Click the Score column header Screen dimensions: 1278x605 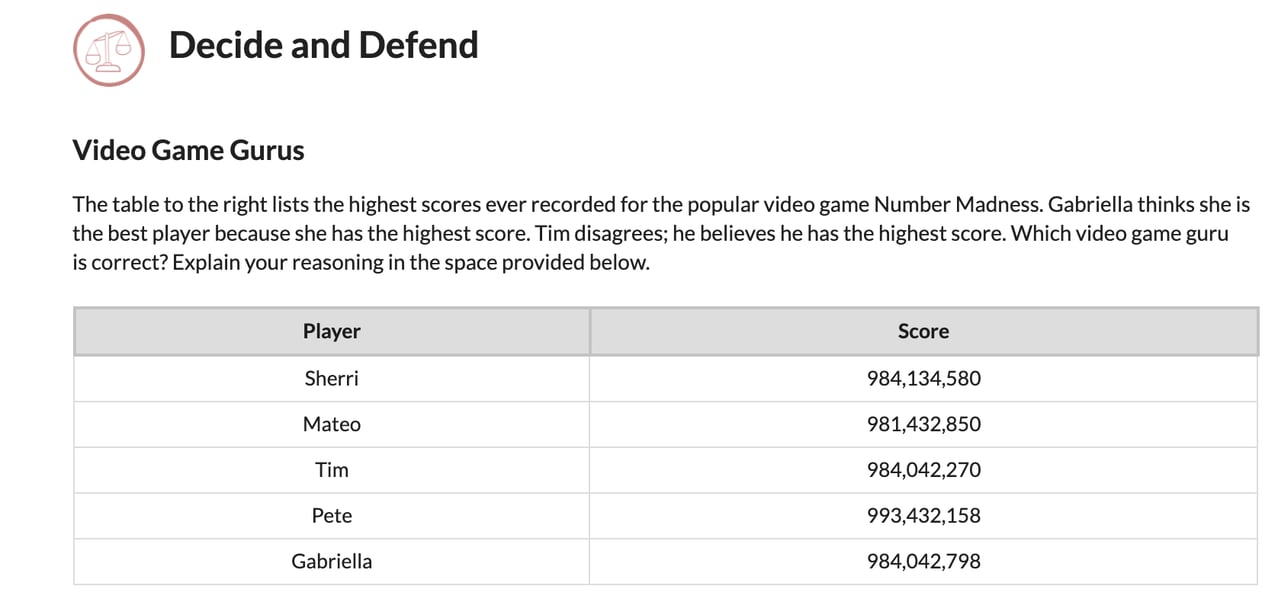[x=923, y=331]
